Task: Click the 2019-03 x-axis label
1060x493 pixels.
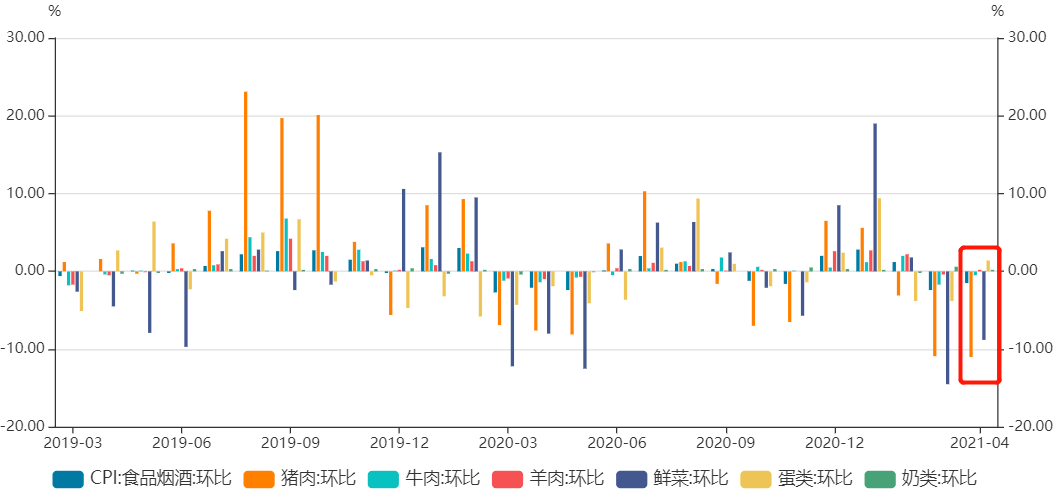Action: (x=72, y=442)
